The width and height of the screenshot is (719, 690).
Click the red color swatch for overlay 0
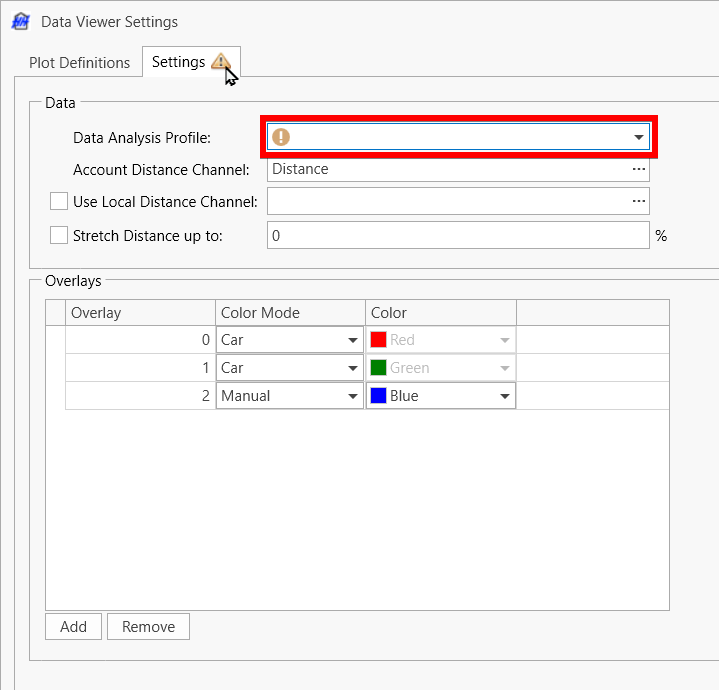378,340
